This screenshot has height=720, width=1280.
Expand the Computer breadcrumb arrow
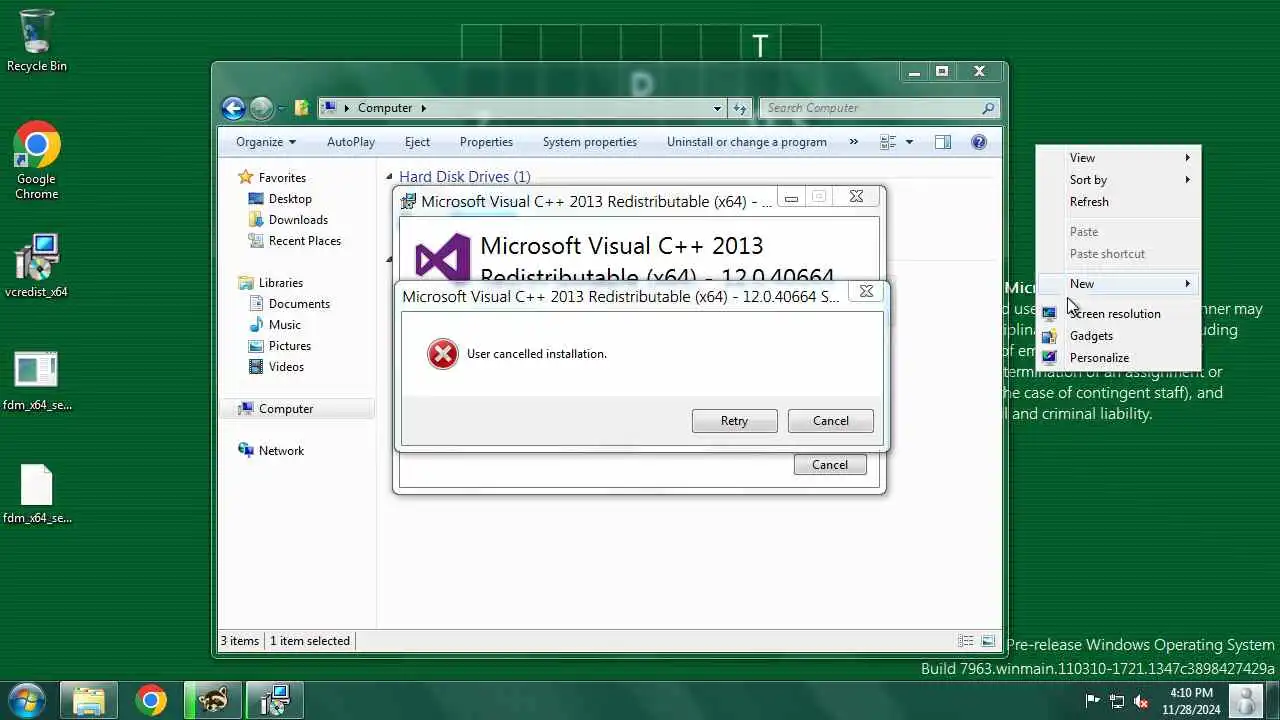(423, 108)
